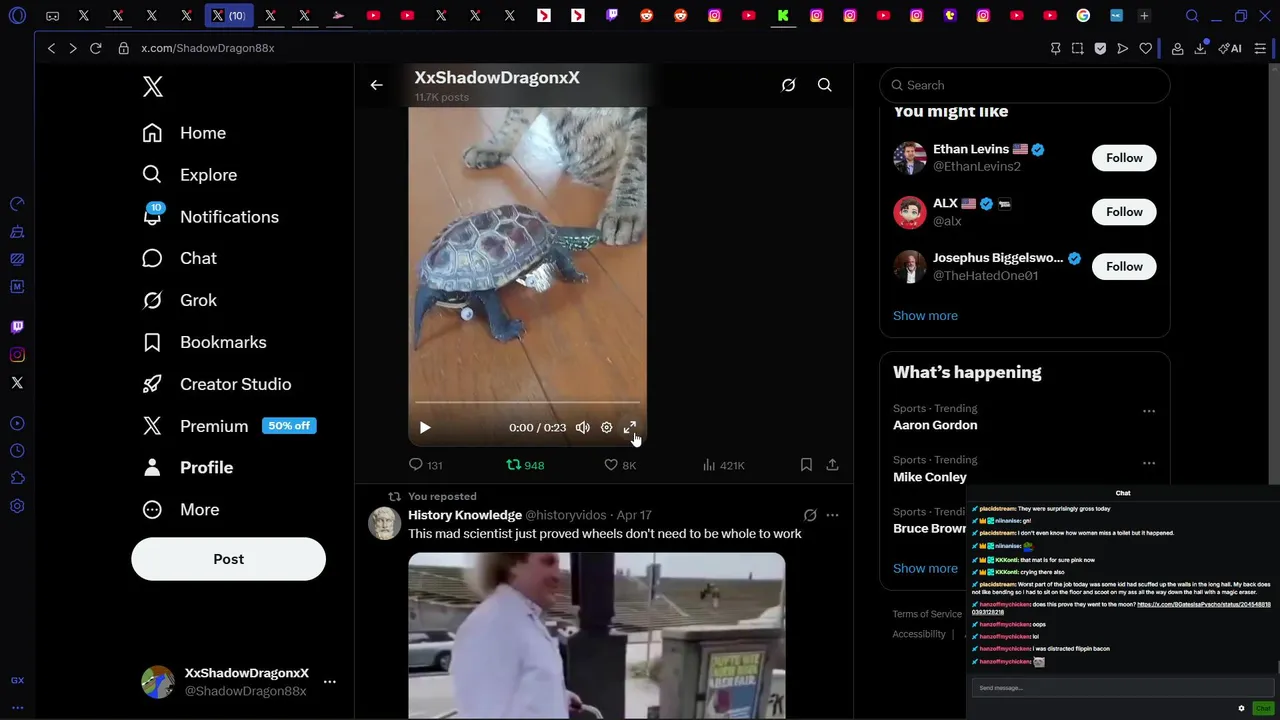Seek on the turtle video progress bar
Viewport: 1280px width, 720px height.
(527, 404)
